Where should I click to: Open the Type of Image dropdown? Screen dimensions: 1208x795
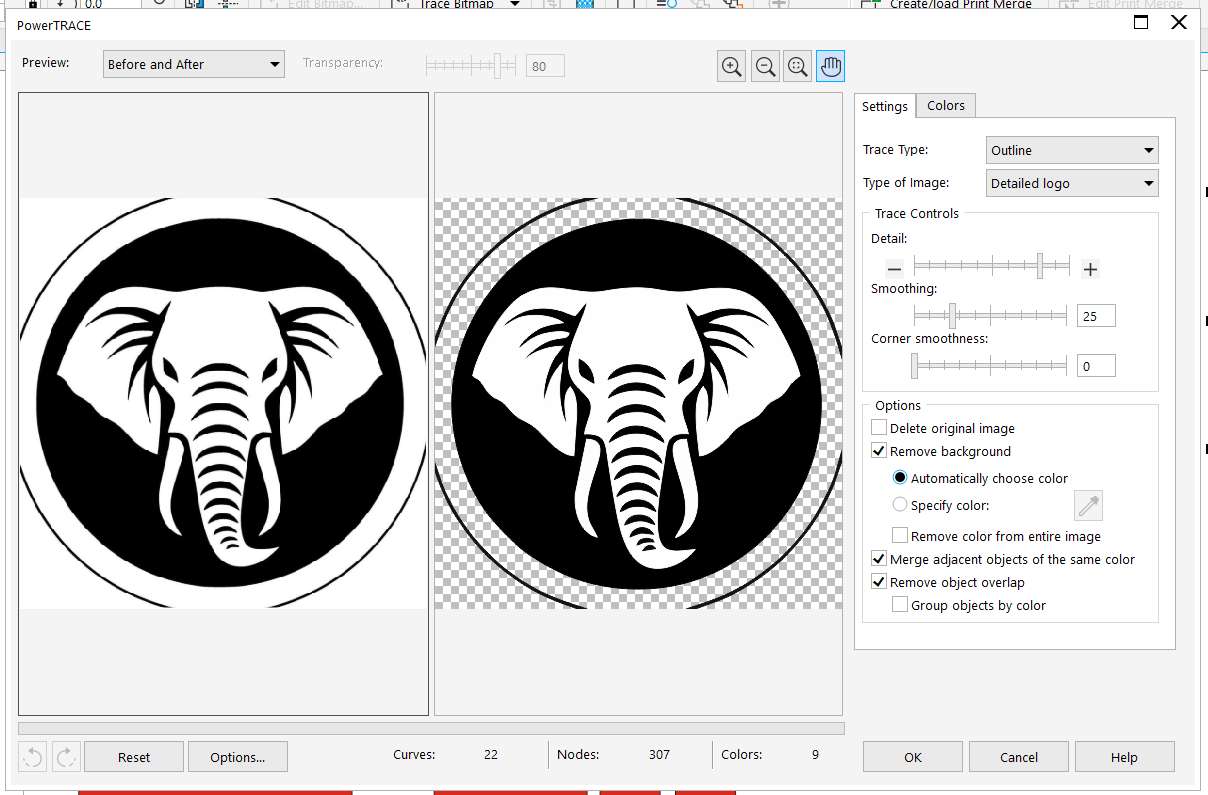pyautogui.click(x=1072, y=183)
